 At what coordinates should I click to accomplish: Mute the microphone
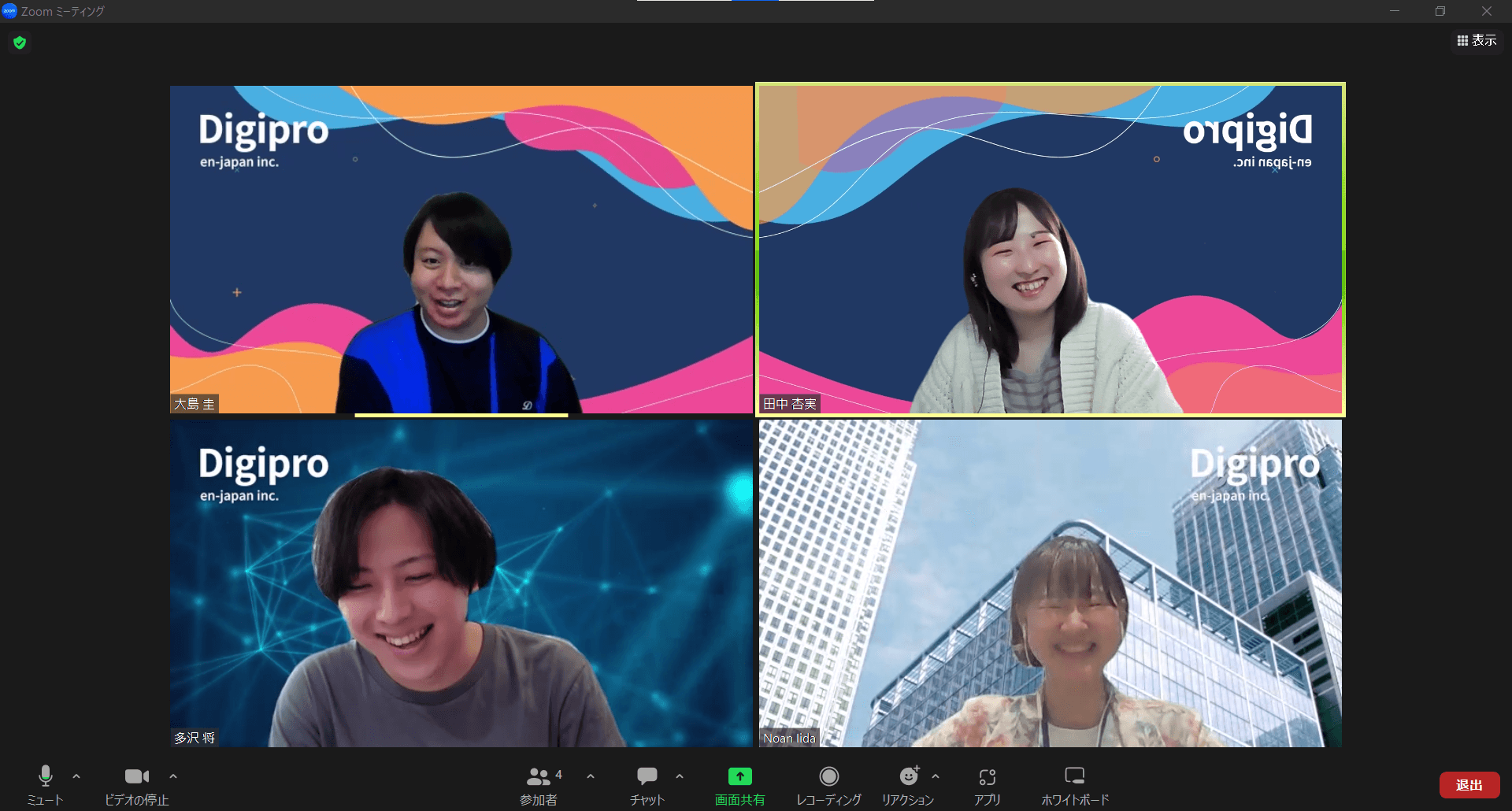click(x=45, y=784)
